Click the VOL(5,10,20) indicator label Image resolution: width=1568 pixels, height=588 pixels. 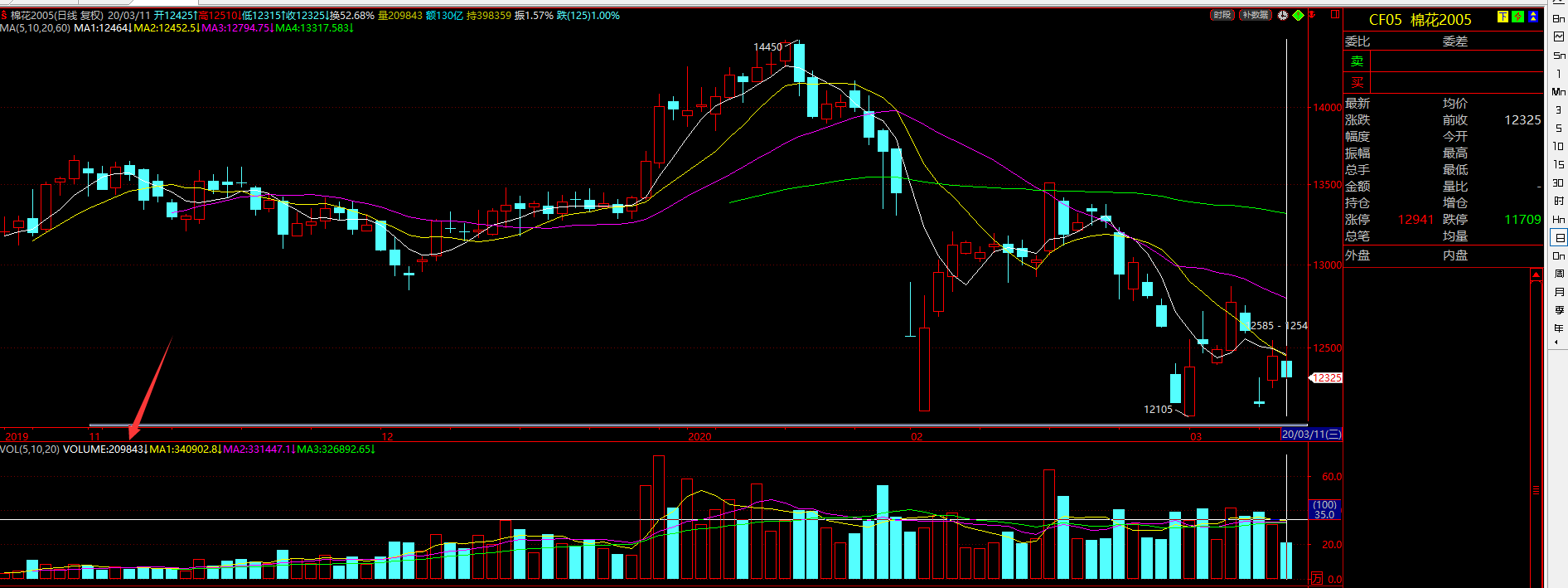pyautogui.click(x=30, y=450)
